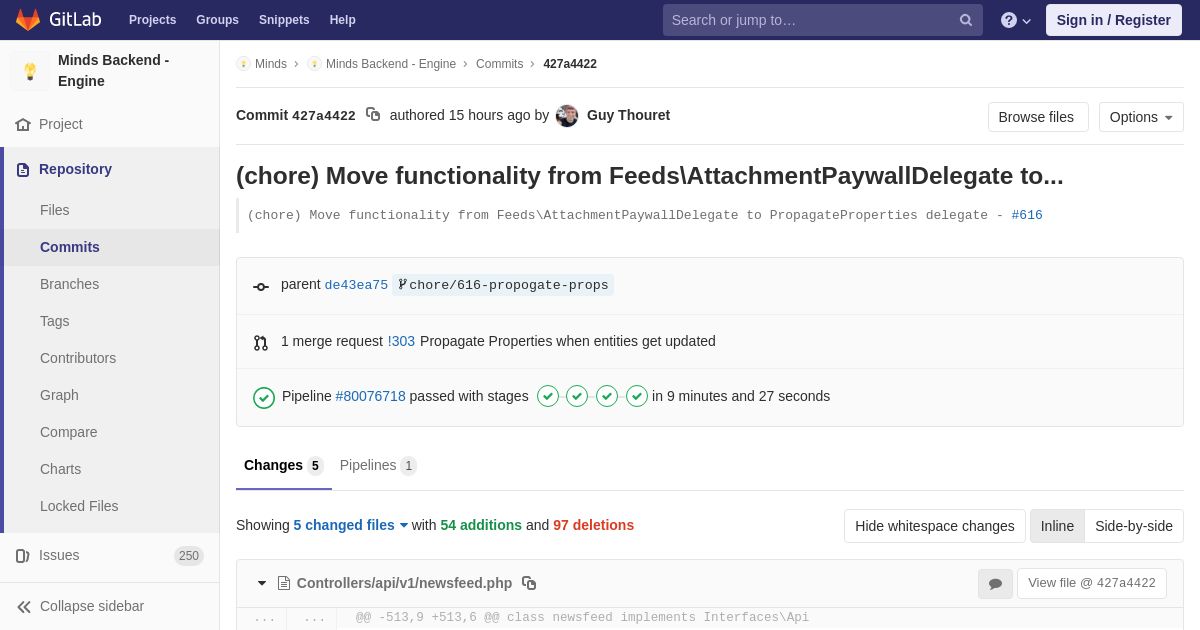The width and height of the screenshot is (1200, 630).
Task: Click Sign in / Register
Action: click(x=1114, y=20)
